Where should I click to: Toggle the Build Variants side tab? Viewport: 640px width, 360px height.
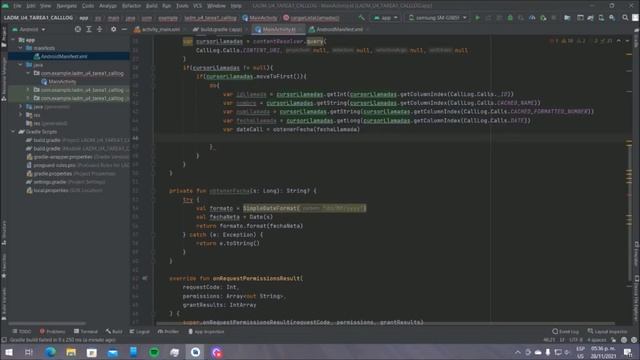coord(4,304)
